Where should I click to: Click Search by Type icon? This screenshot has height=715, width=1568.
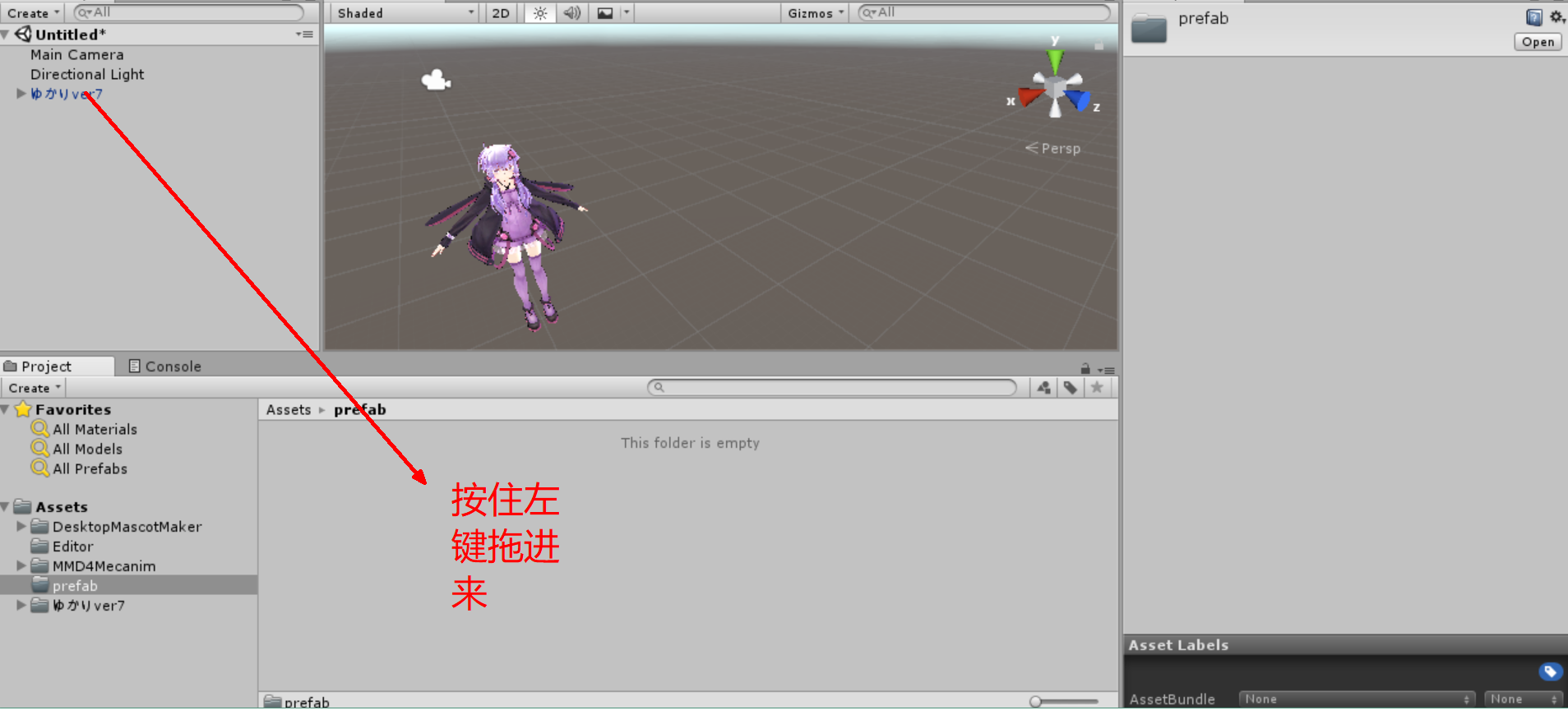pos(1043,387)
